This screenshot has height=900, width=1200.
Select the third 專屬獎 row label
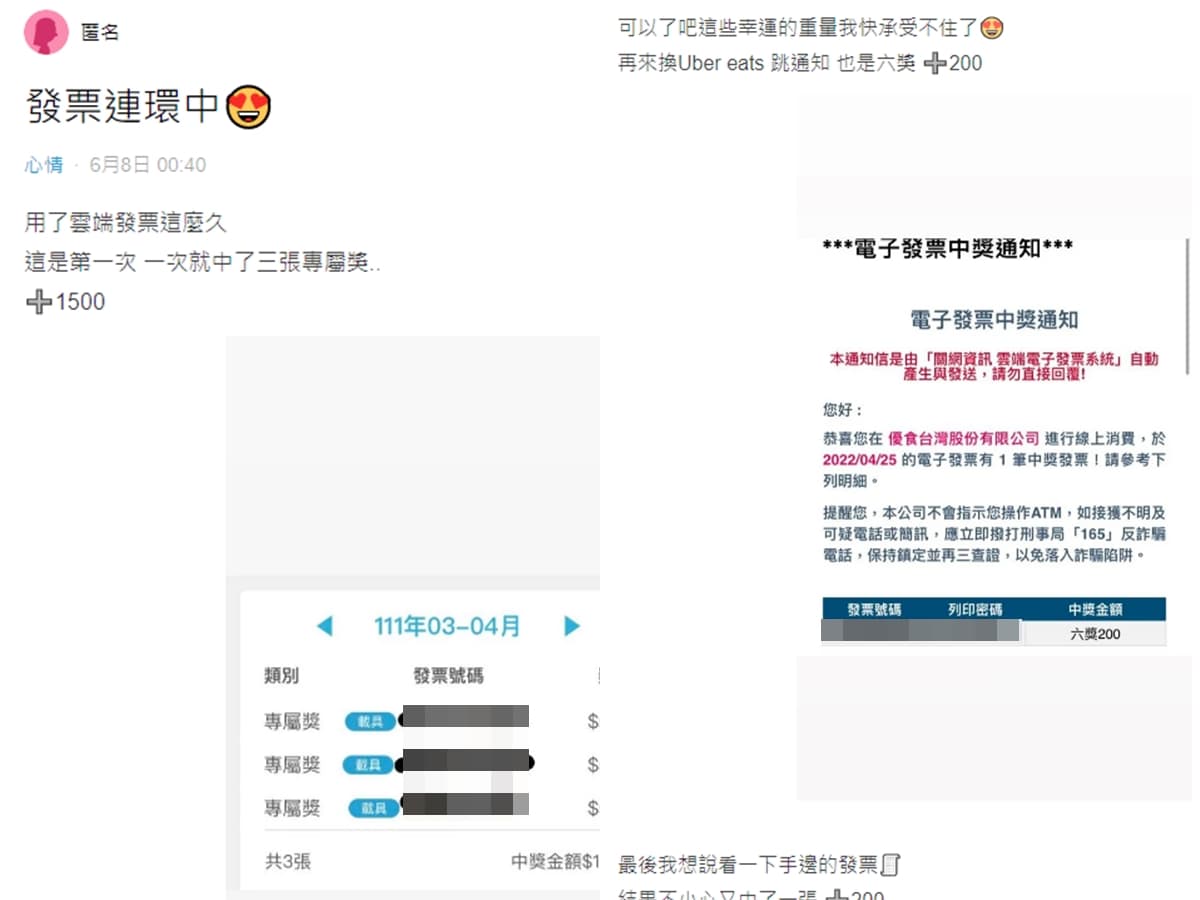pyautogui.click(x=292, y=808)
